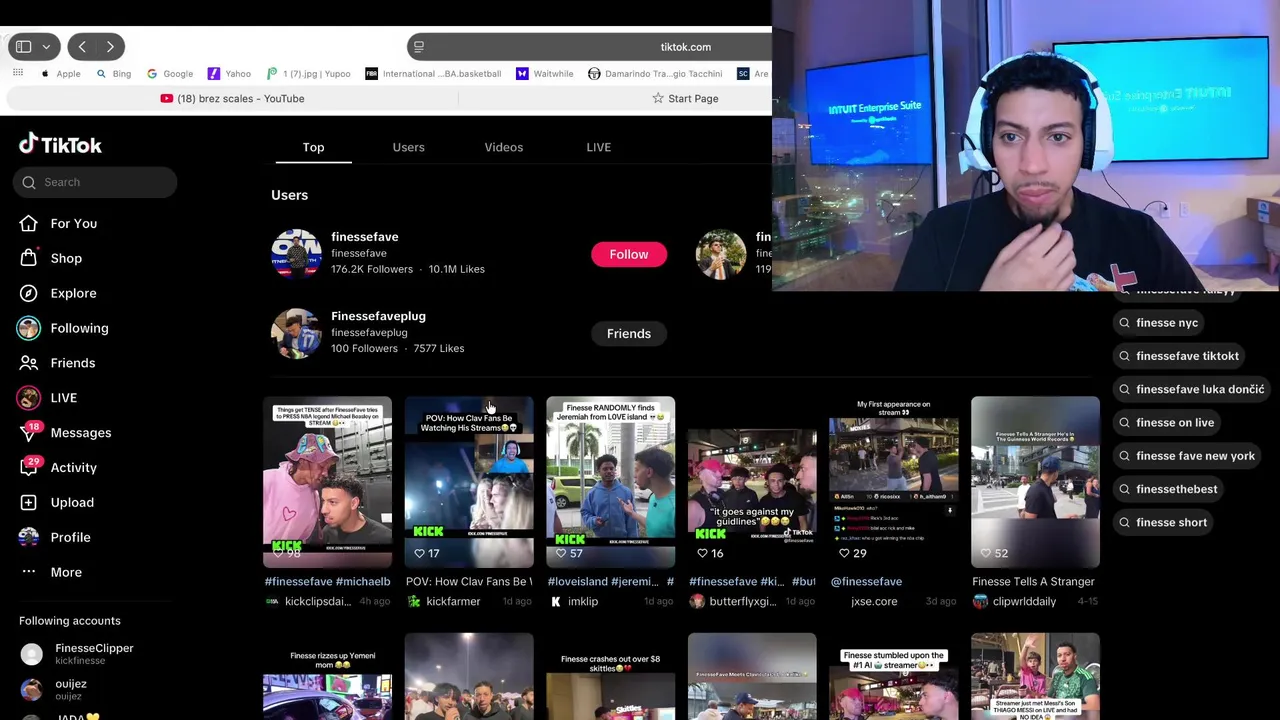Screen dimensions: 1280x720
Task: Click the page reader icon in address bar
Action: click(419, 47)
